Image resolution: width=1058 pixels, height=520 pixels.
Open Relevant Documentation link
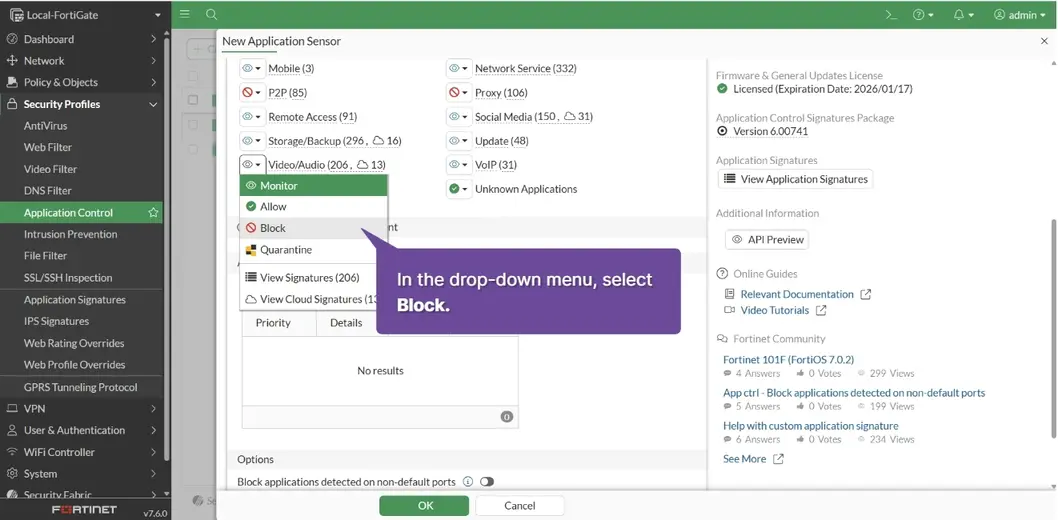(797, 294)
